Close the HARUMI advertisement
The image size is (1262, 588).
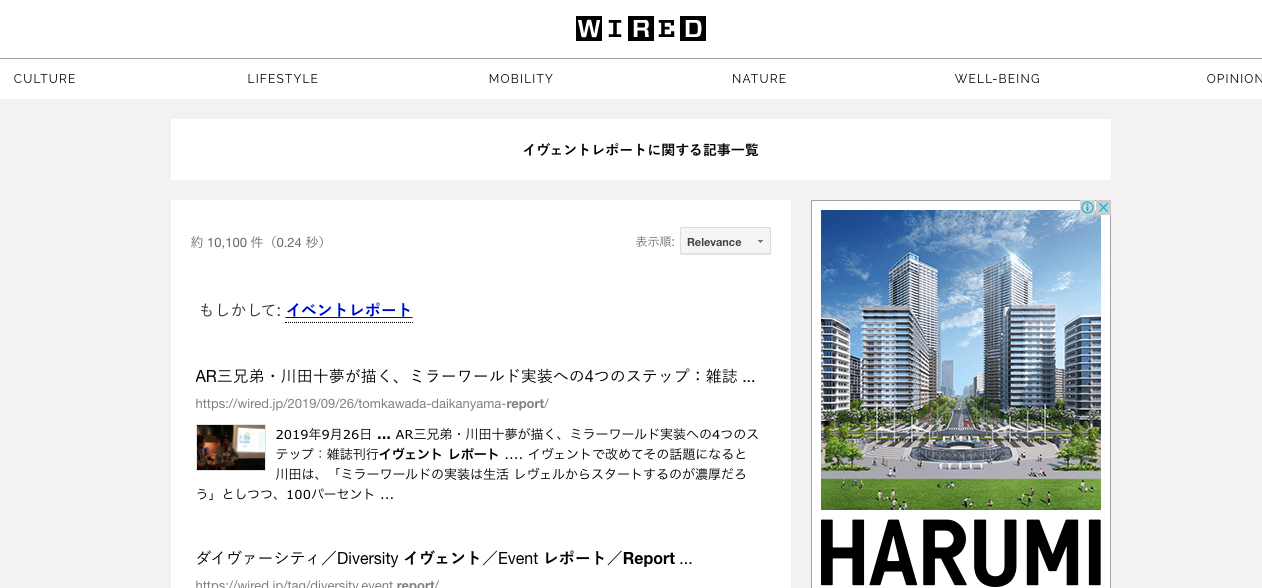coord(1103,208)
